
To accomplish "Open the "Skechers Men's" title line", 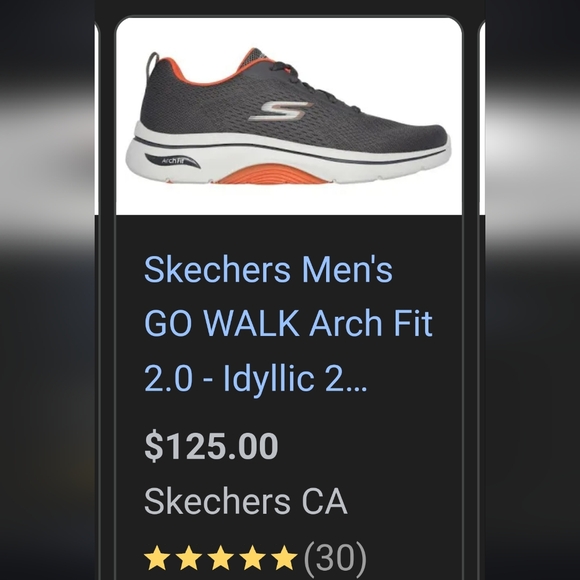I will click(268, 269).
